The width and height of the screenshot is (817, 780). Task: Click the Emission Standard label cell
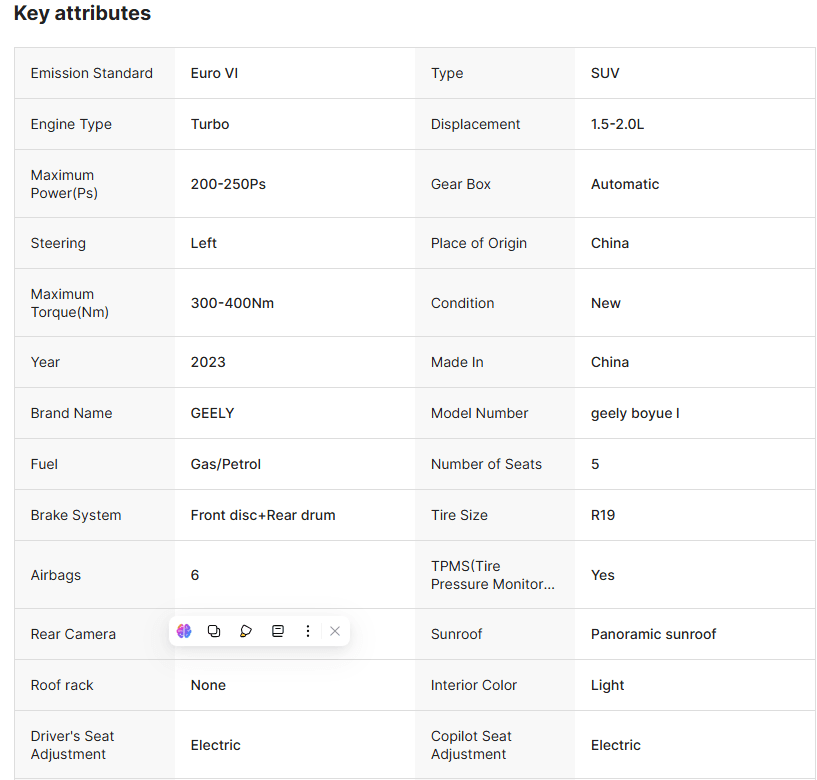[x=92, y=73]
